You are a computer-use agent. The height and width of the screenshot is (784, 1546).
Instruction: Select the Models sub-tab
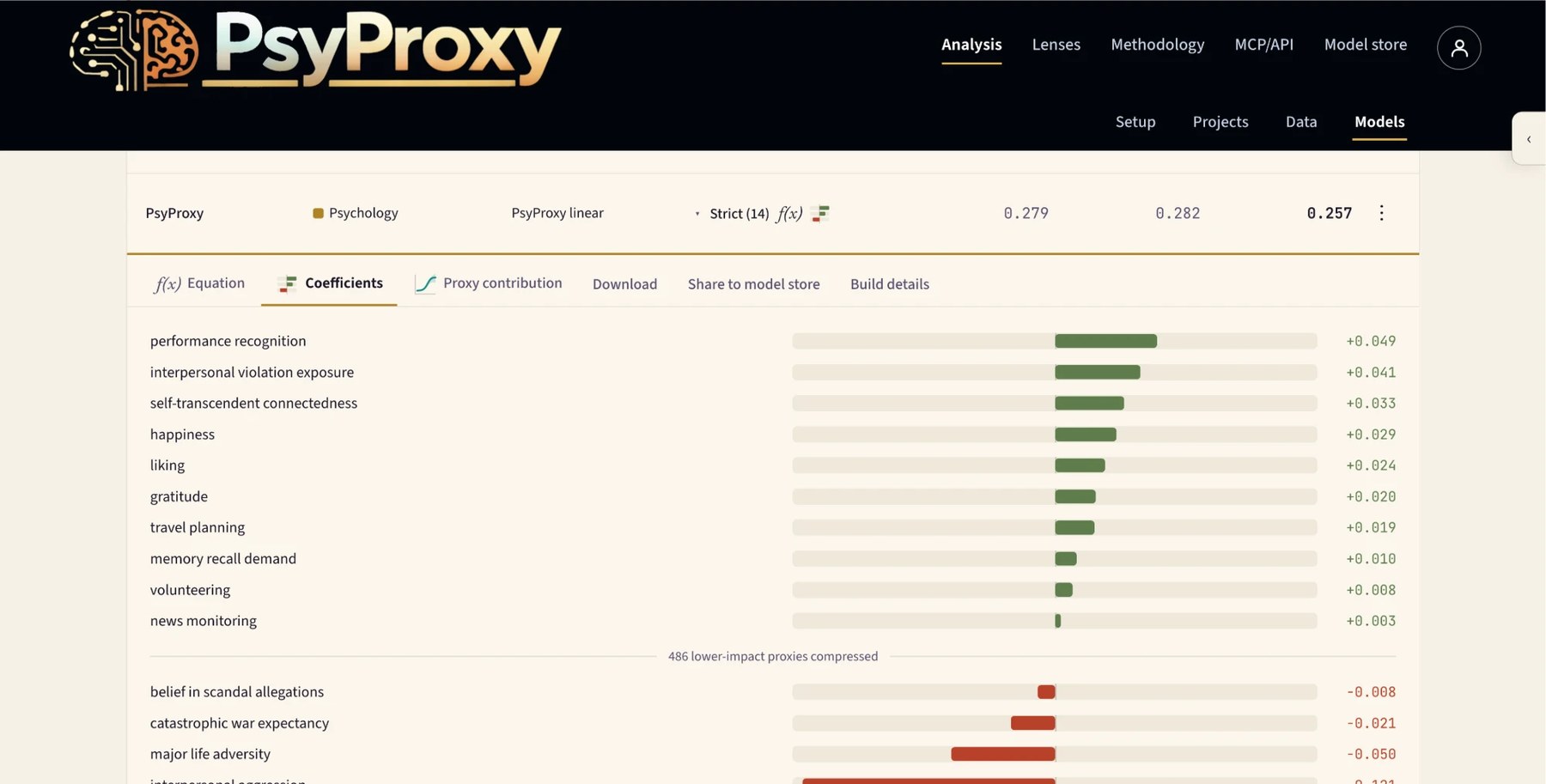pyautogui.click(x=1379, y=122)
